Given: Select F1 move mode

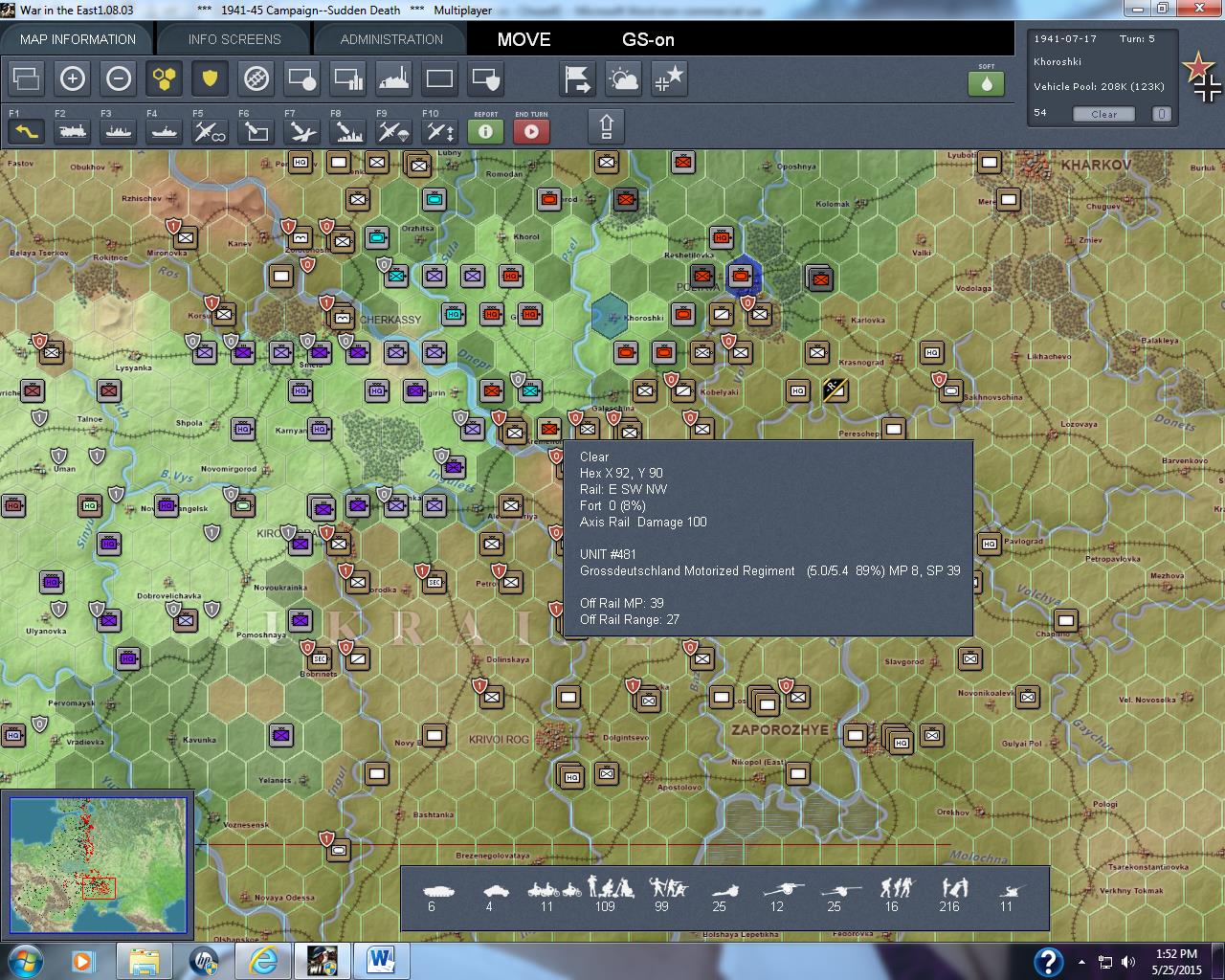Looking at the screenshot, I should pyautogui.click(x=27, y=131).
